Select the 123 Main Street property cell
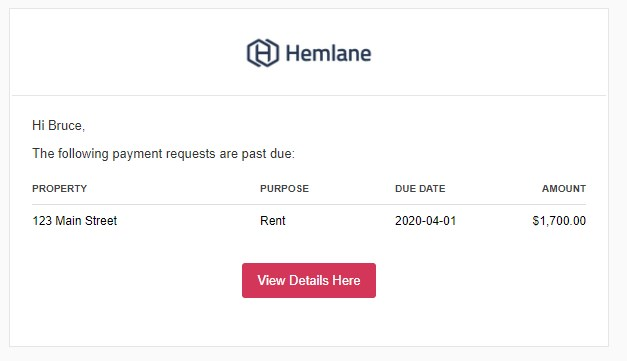The height and width of the screenshot is (361, 627). coord(74,221)
